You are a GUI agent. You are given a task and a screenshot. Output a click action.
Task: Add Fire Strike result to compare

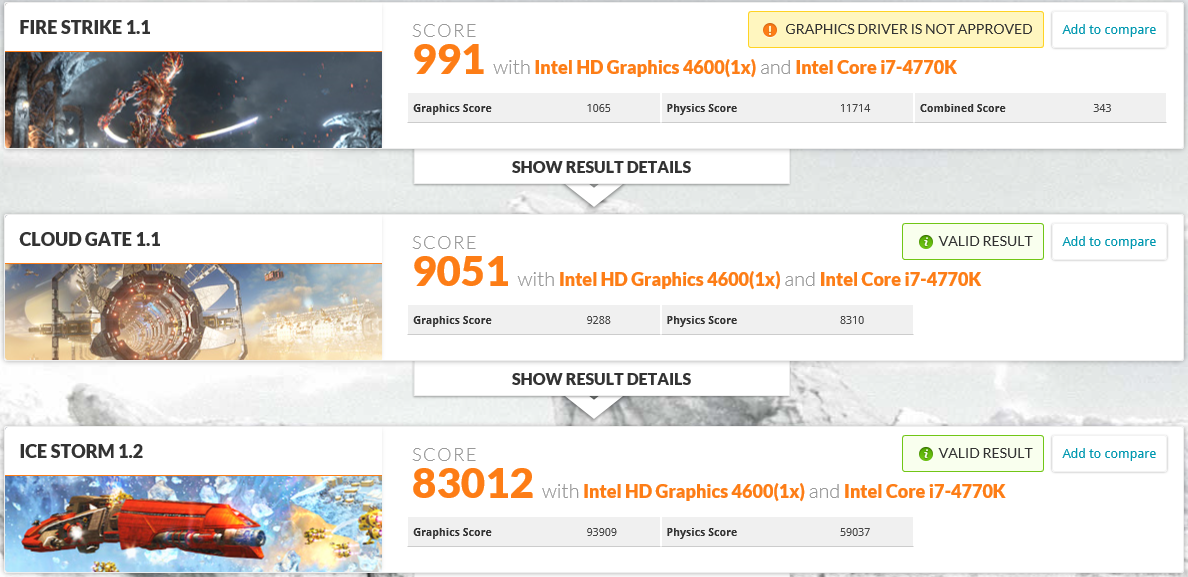1108,30
